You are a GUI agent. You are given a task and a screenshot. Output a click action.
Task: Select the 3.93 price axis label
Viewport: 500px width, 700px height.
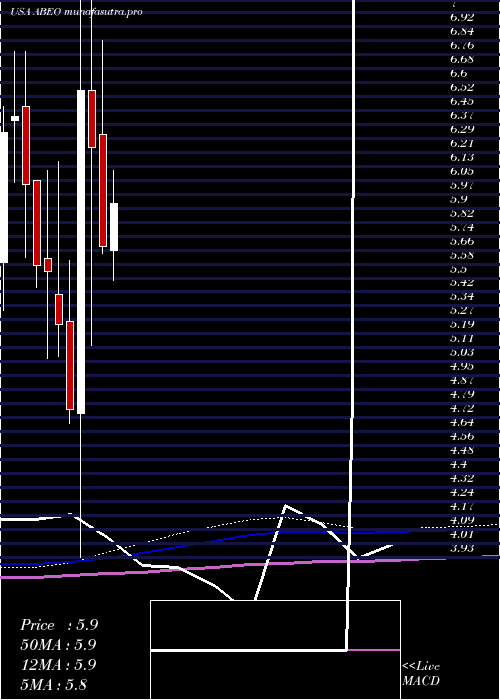pyautogui.click(x=462, y=548)
